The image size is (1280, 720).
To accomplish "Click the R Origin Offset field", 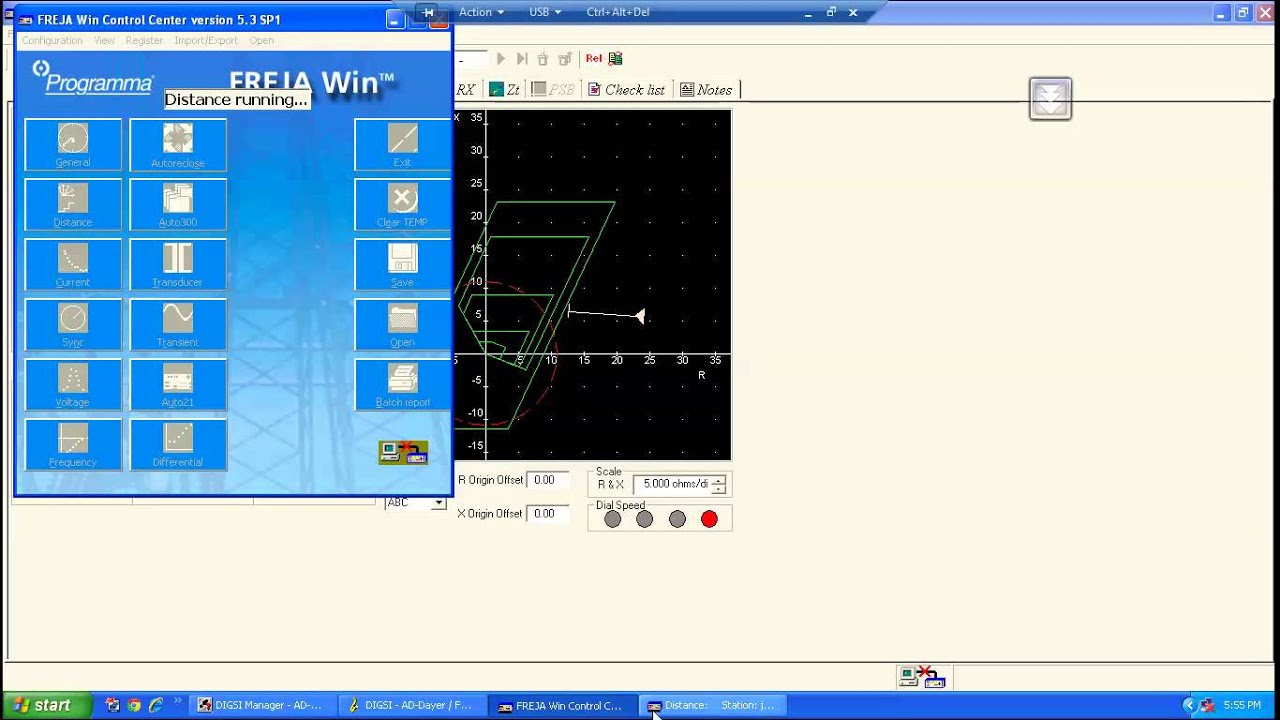I will coord(549,480).
